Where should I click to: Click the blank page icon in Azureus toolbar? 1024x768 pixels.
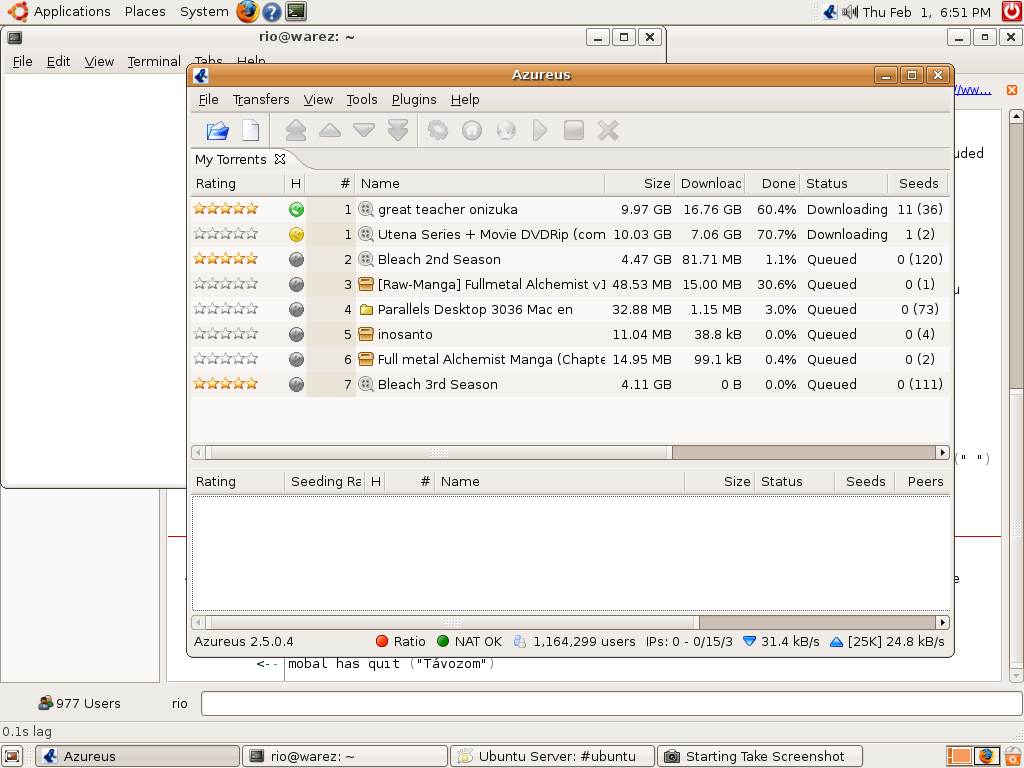pos(251,131)
